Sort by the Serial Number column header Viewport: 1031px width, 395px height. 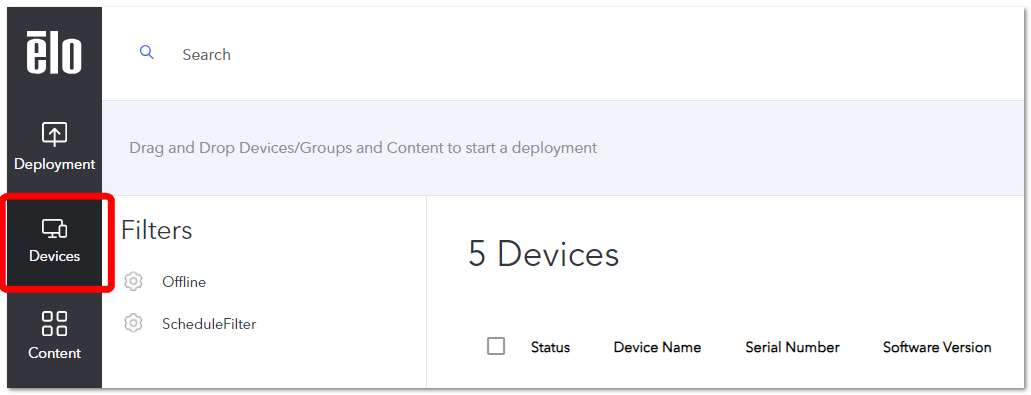pos(792,347)
